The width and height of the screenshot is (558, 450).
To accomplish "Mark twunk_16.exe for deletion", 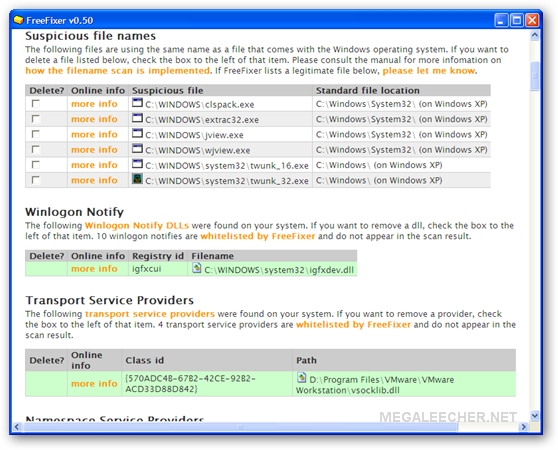I will (x=36, y=165).
